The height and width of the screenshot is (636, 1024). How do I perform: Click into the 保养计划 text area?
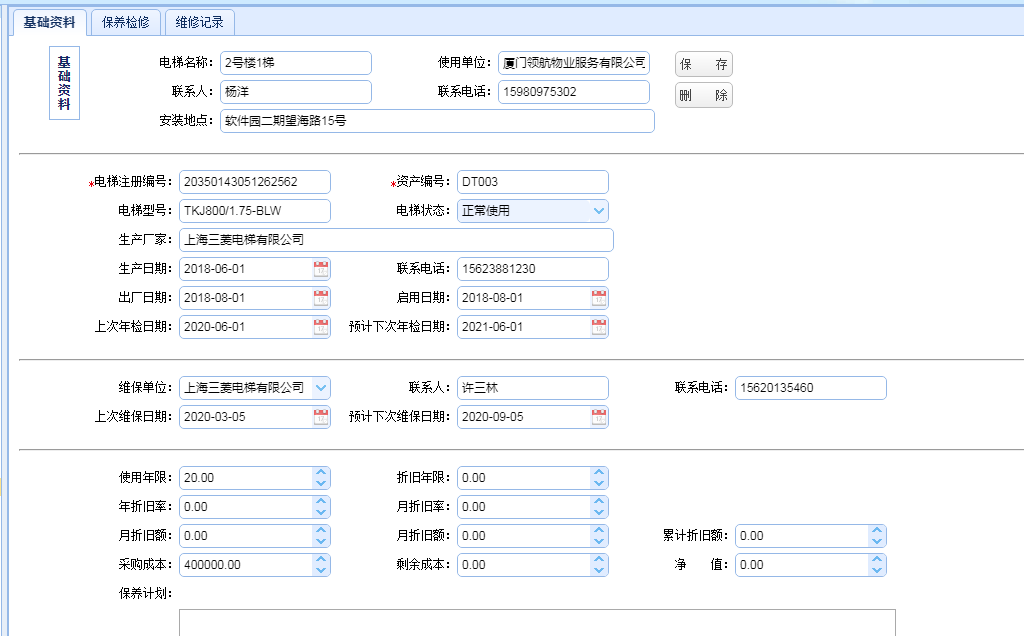tap(536, 621)
